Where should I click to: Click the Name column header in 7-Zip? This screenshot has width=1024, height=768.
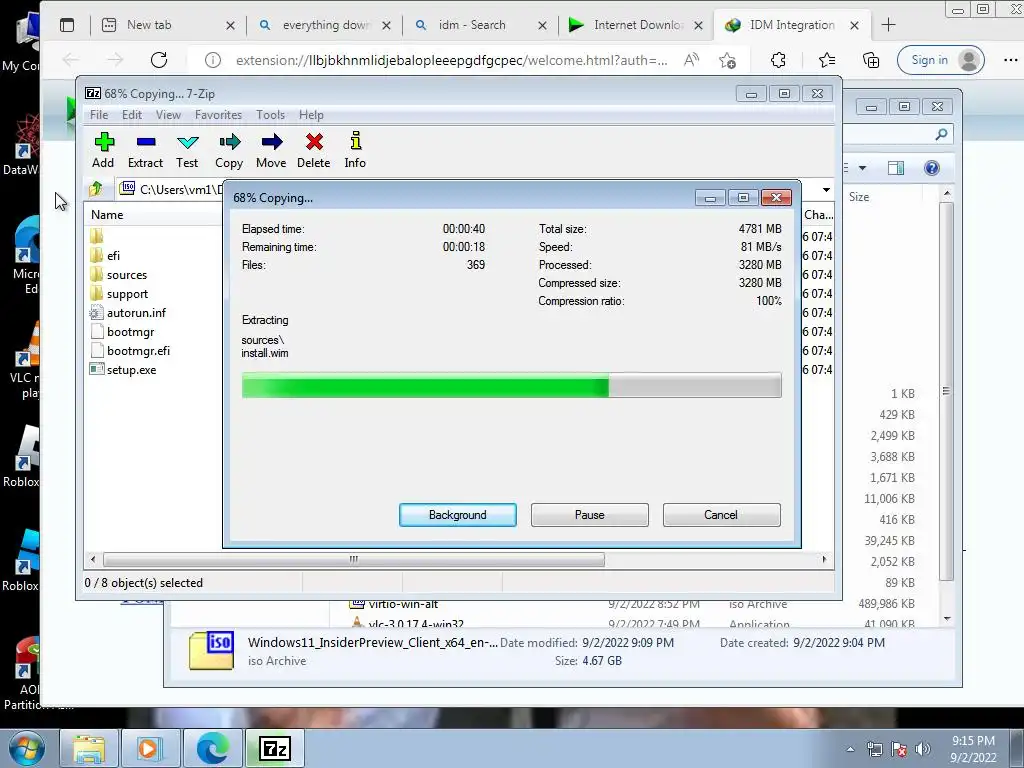107,215
